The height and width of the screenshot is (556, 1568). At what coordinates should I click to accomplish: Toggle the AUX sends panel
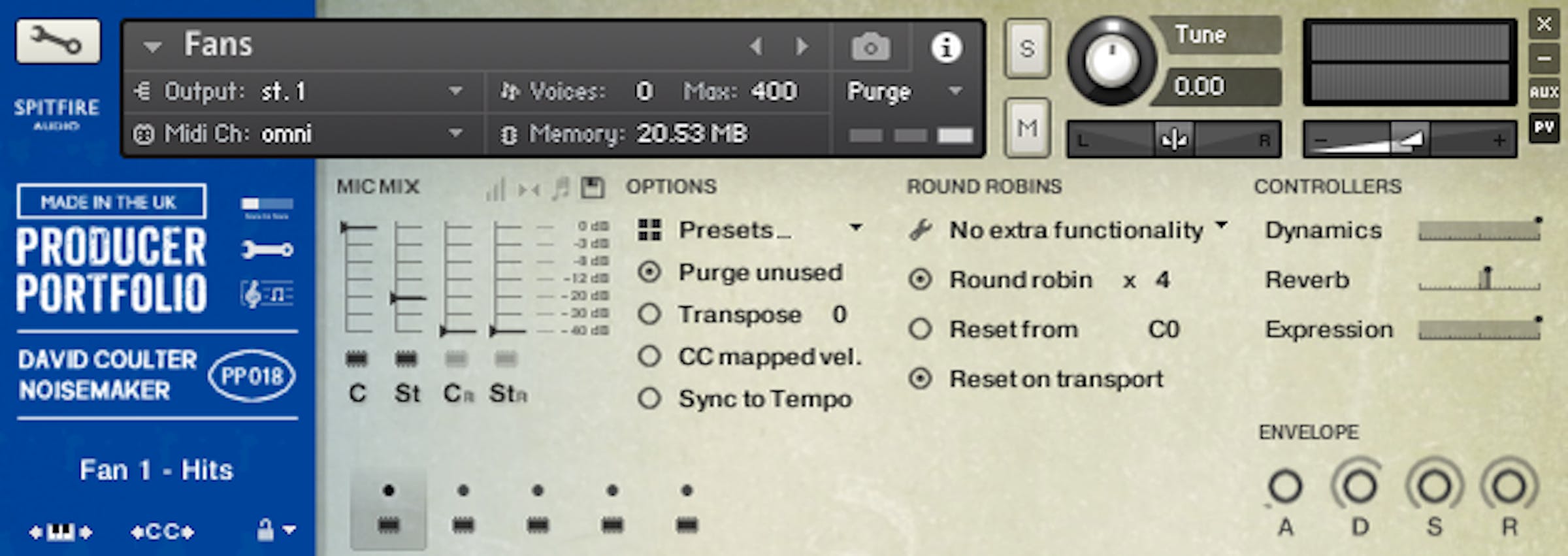pyautogui.click(x=1544, y=91)
